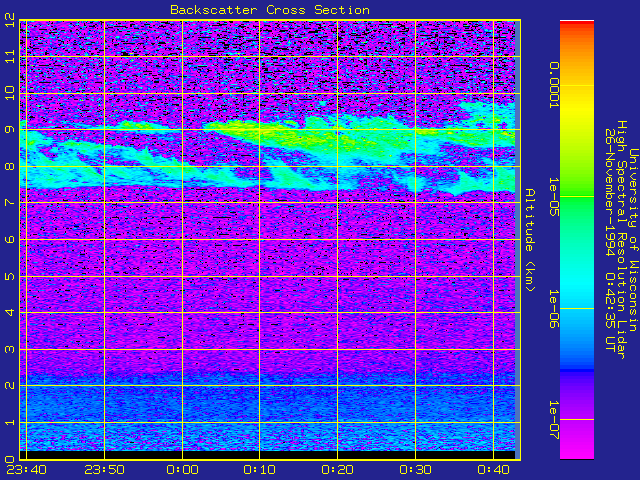The height and width of the screenshot is (480, 640).
Task: Pick the red top of the colorbar
Action: pos(577,24)
